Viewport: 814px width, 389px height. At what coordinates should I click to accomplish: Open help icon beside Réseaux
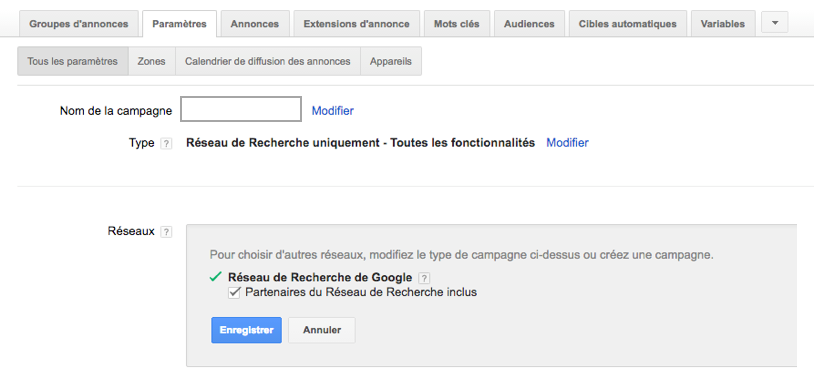pyautogui.click(x=166, y=232)
